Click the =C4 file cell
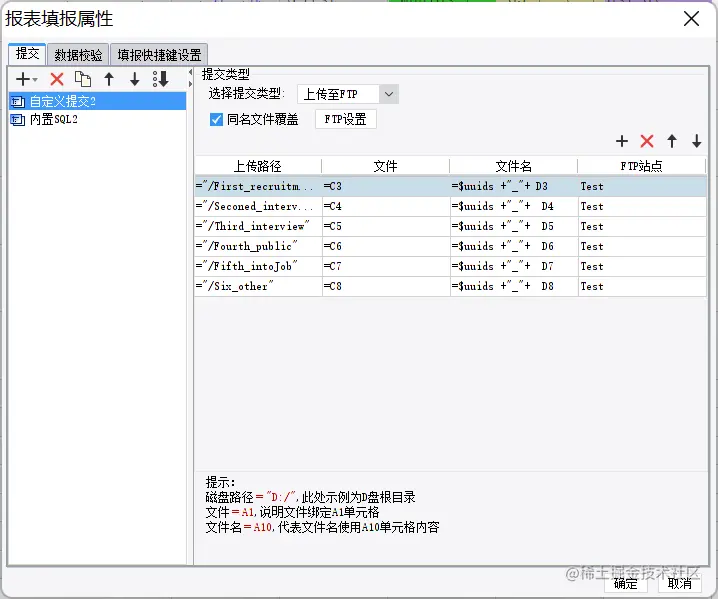The image size is (718, 599). click(386, 207)
